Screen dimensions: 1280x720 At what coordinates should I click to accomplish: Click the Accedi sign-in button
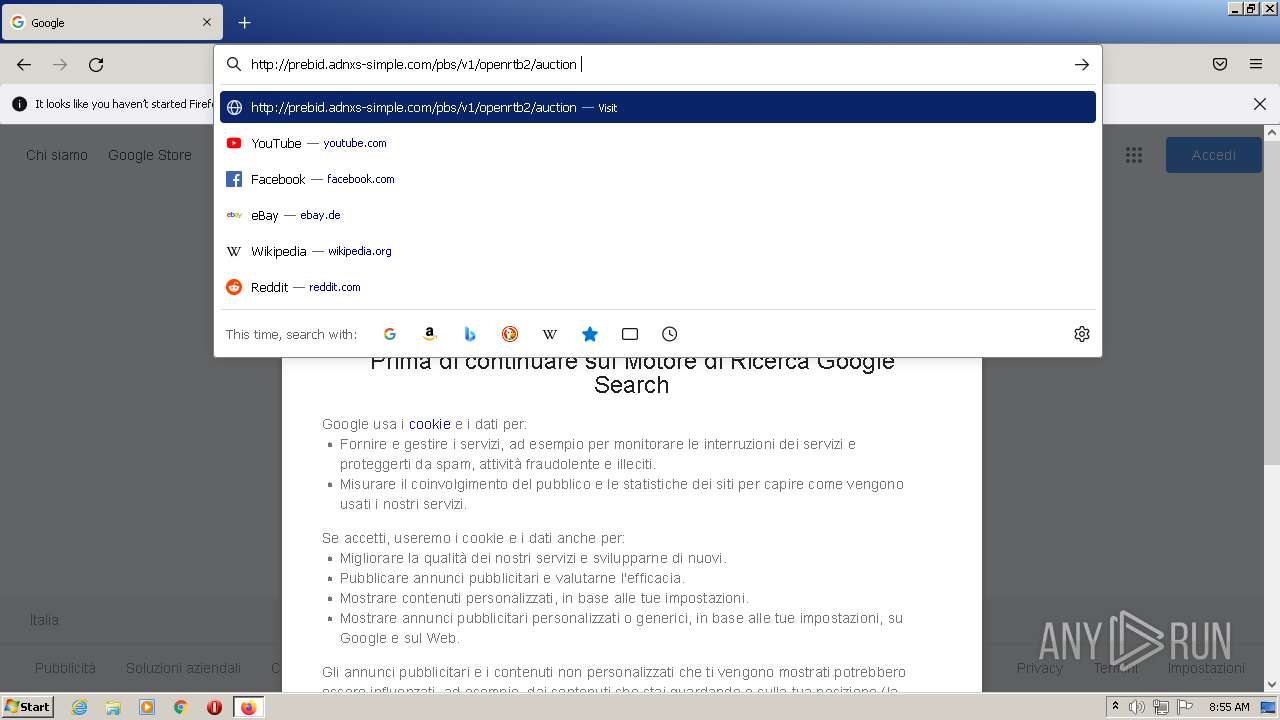tap(1214, 155)
